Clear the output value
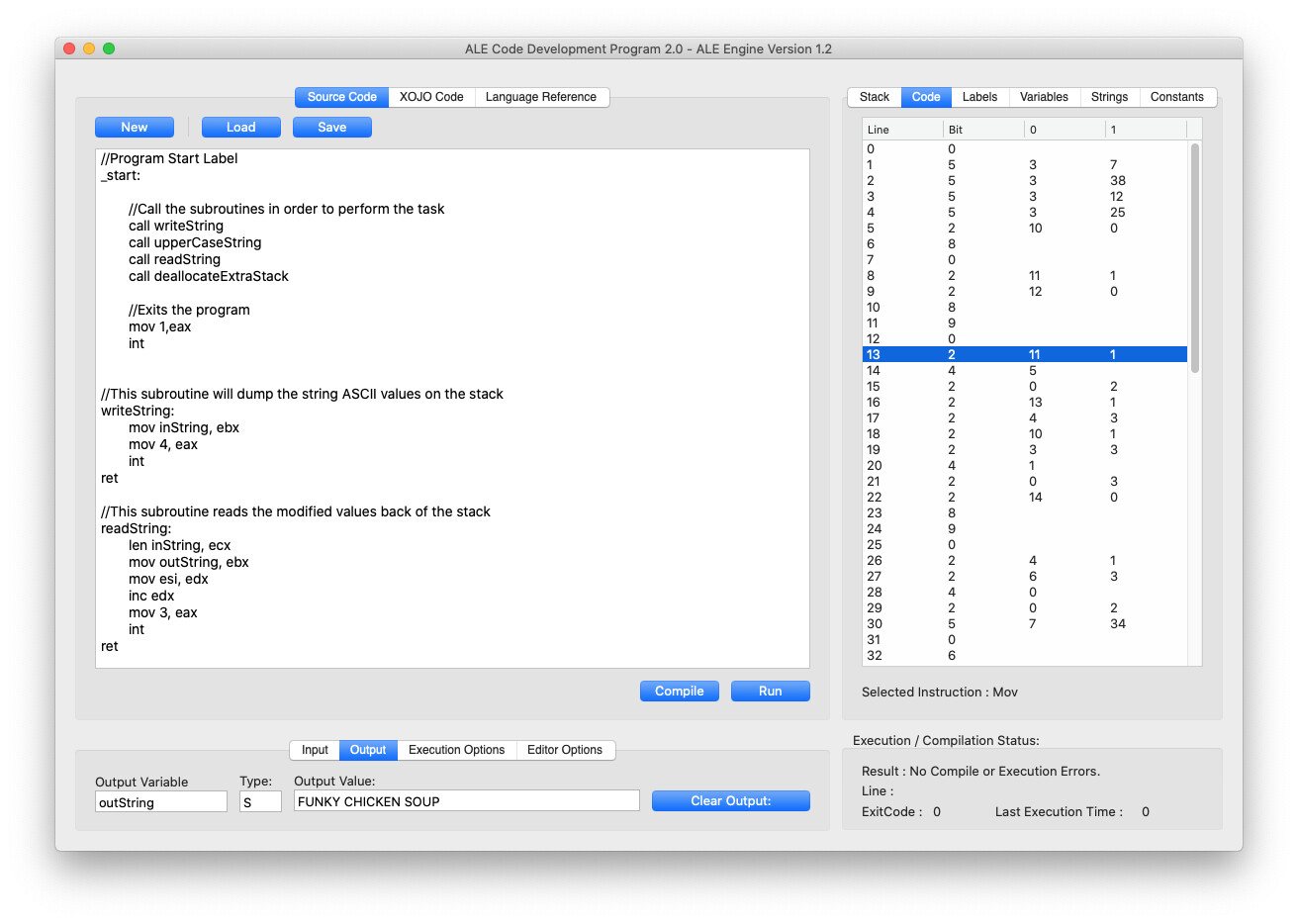 pyautogui.click(x=730, y=801)
